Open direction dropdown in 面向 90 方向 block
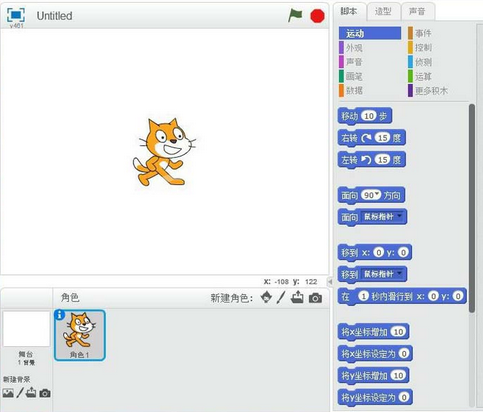The height and width of the screenshot is (412, 483). [x=377, y=194]
